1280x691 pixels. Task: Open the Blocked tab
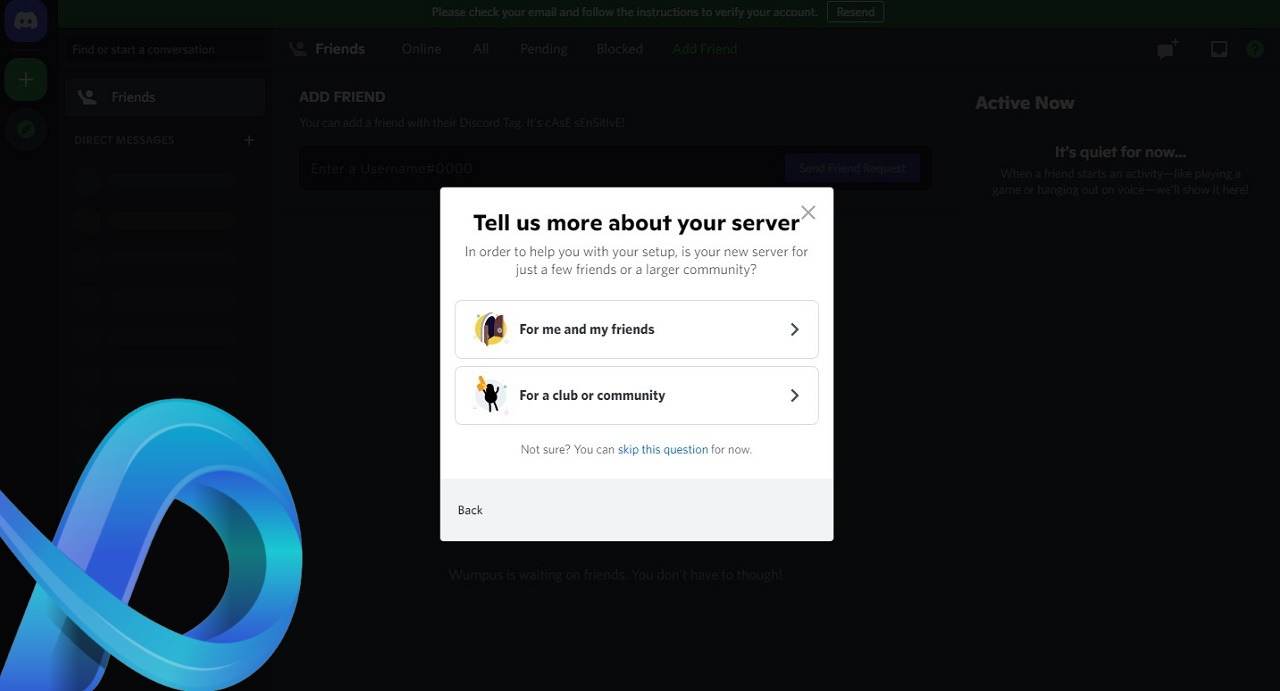pyautogui.click(x=620, y=49)
